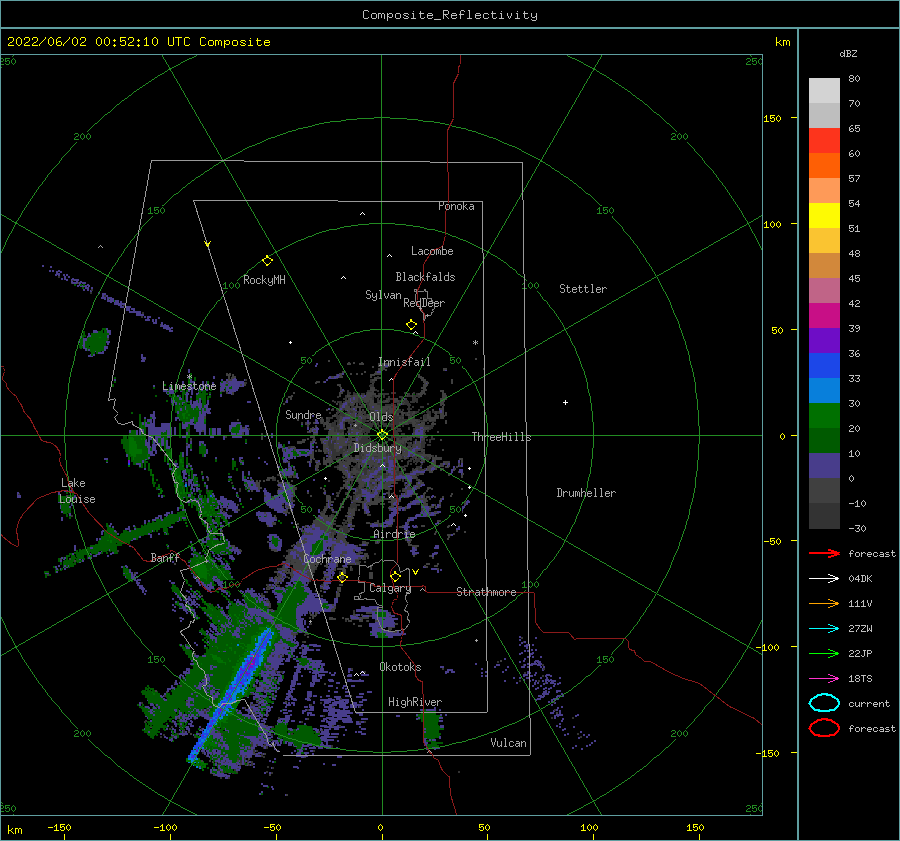Select the magenta 42 dBZ swatch
Viewport: 900px width, 841px height.
(824, 316)
